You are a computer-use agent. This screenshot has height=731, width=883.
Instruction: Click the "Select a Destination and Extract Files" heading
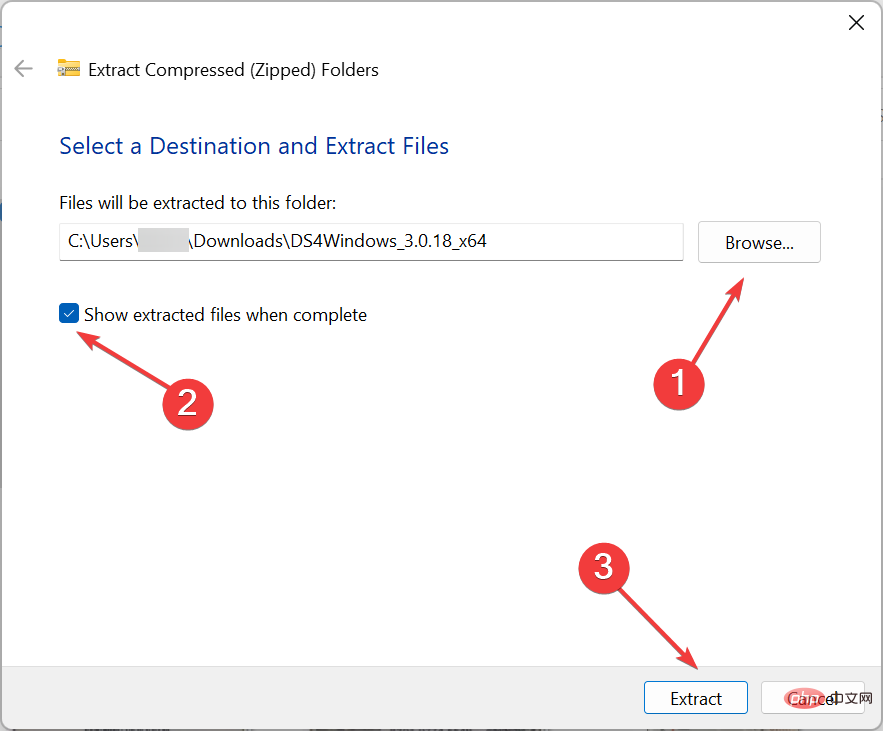254,146
